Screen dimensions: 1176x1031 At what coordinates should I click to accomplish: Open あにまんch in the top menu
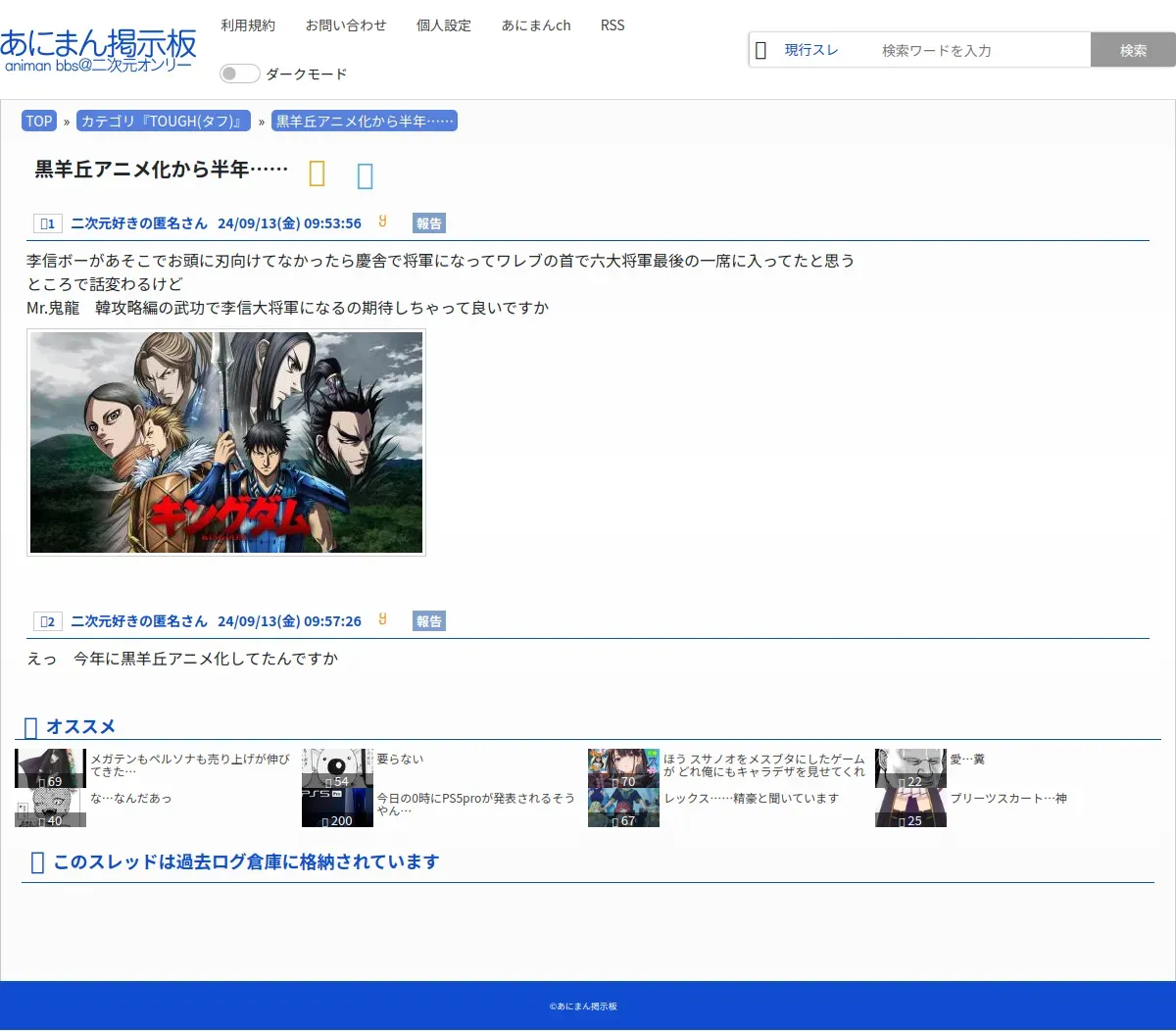pyautogui.click(x=536, y=25)
